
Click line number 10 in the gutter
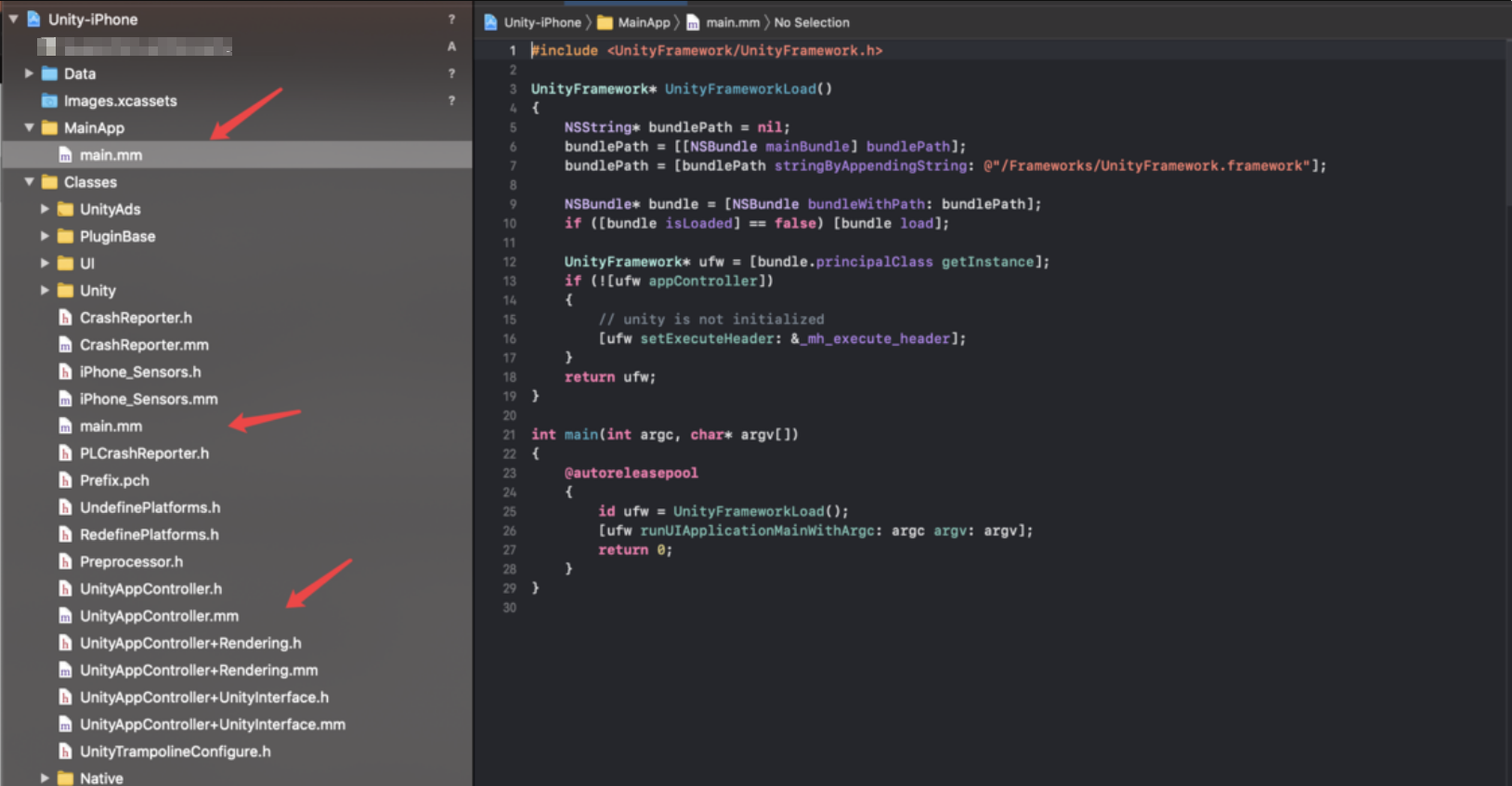(x=509, y=223)
